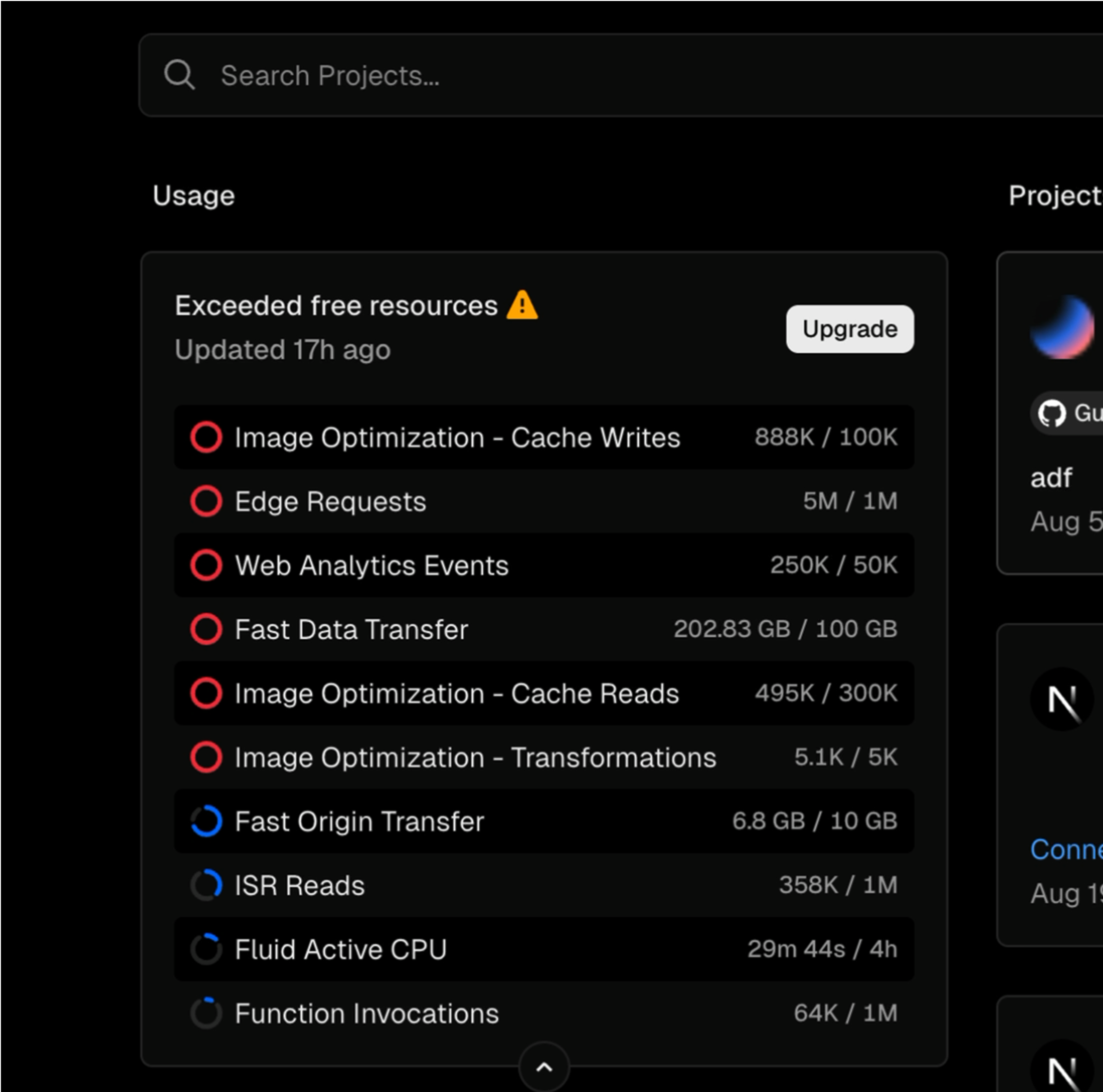
Task: Collapse the usage list with the chevron button
Action: pyautogui.click(x=544, y=1067)
